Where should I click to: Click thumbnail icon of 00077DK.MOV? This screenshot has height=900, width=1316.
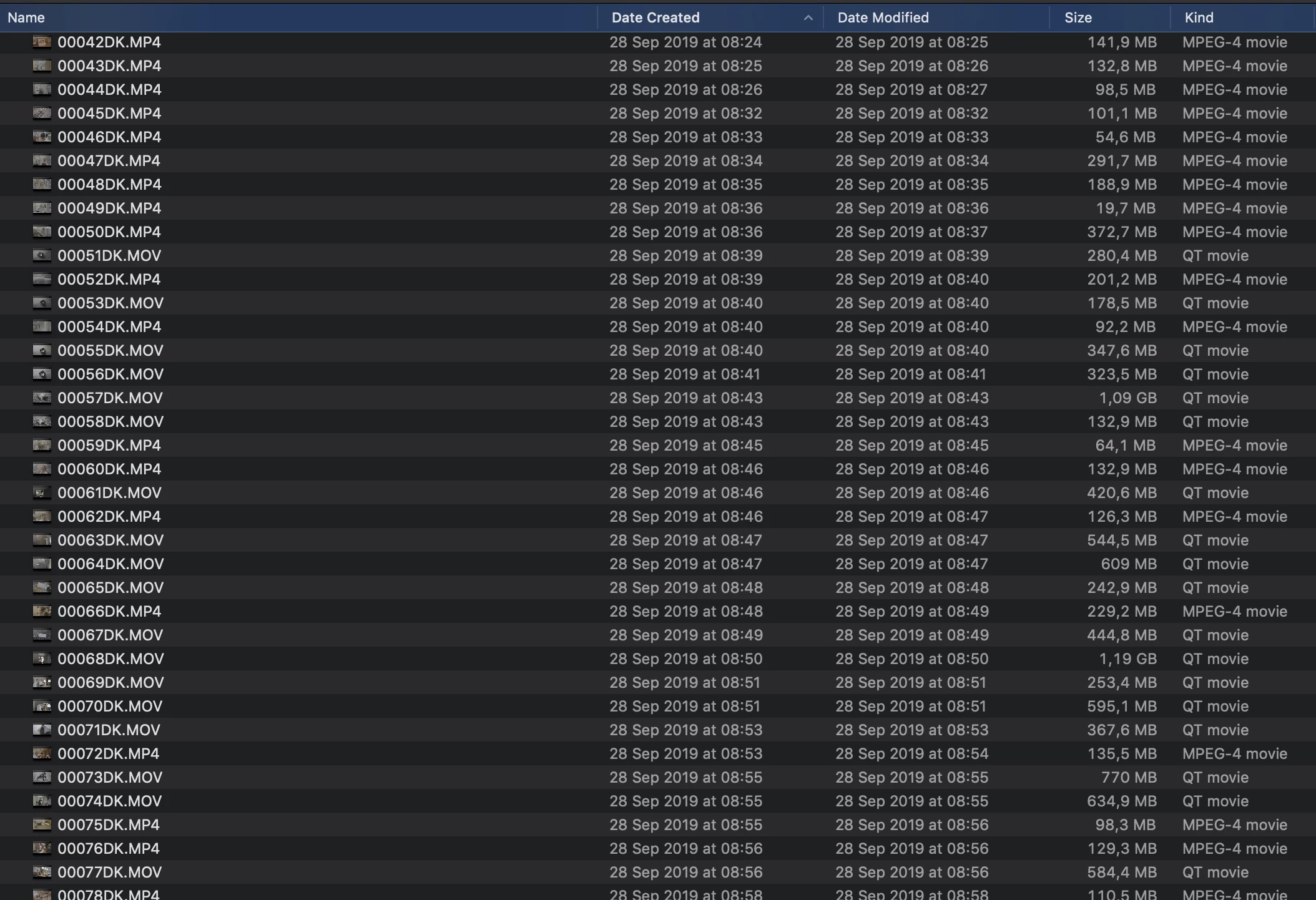tap(42, 872)
